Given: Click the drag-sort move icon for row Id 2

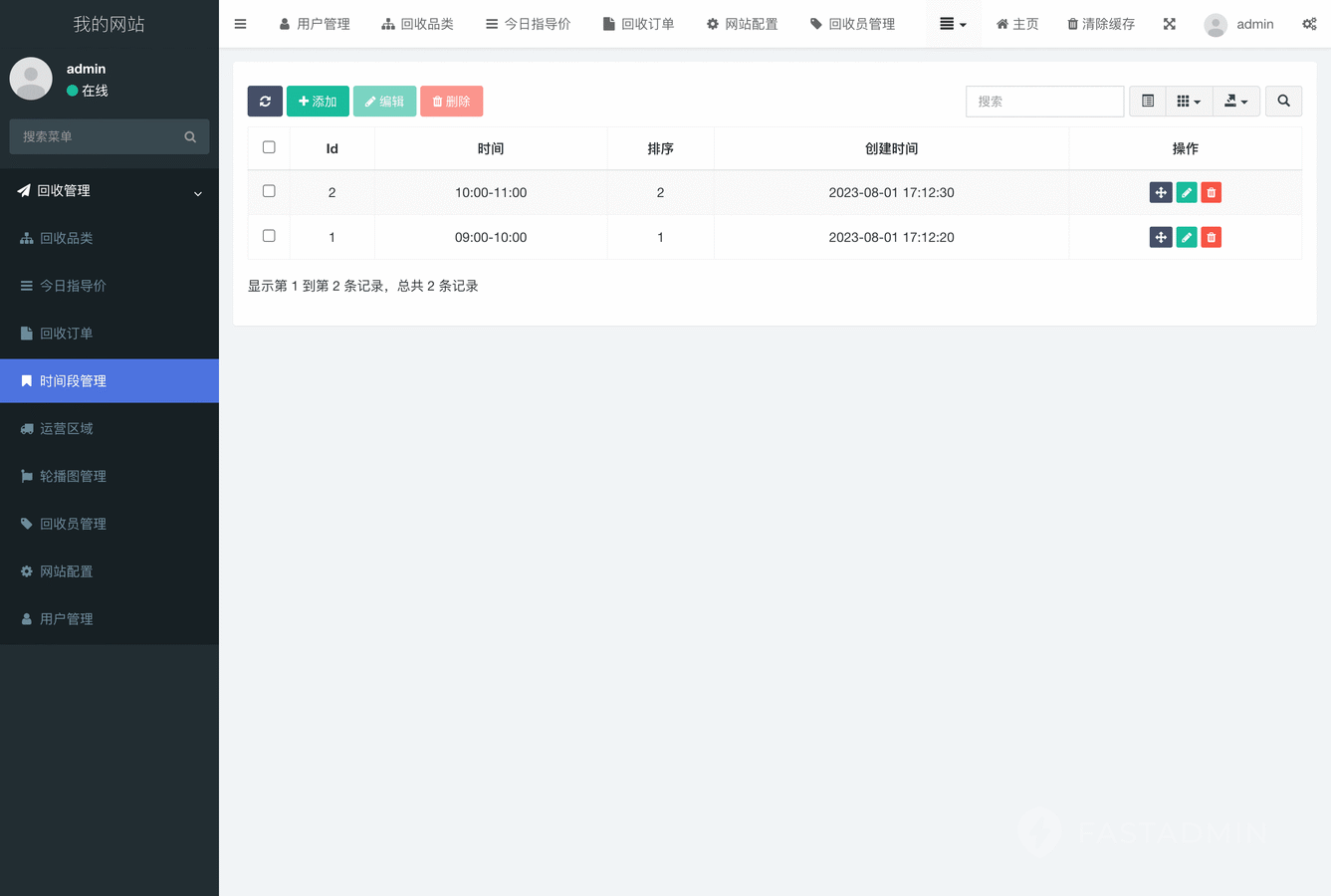Looking at the screenshot, I should point(1160,193).
